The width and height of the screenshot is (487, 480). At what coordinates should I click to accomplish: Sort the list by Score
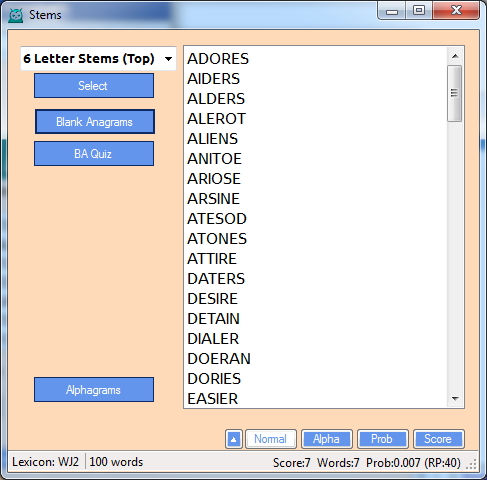coord(439,439)
